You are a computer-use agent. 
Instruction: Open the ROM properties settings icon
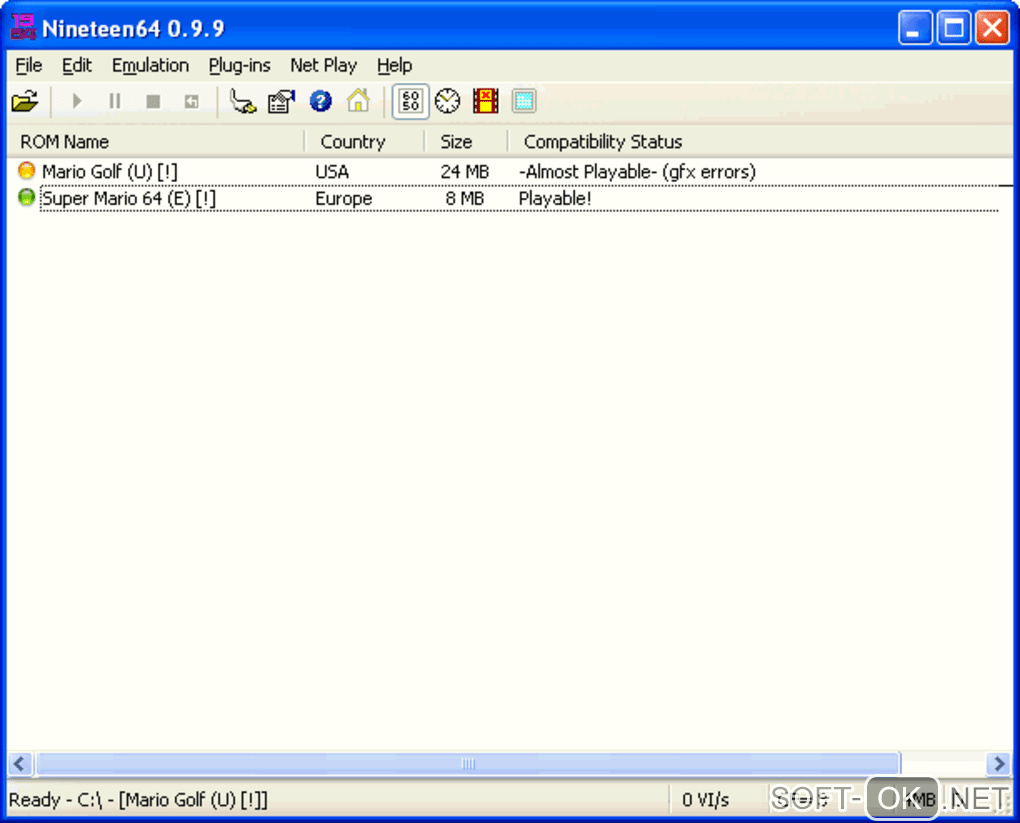tap(281, 101)
